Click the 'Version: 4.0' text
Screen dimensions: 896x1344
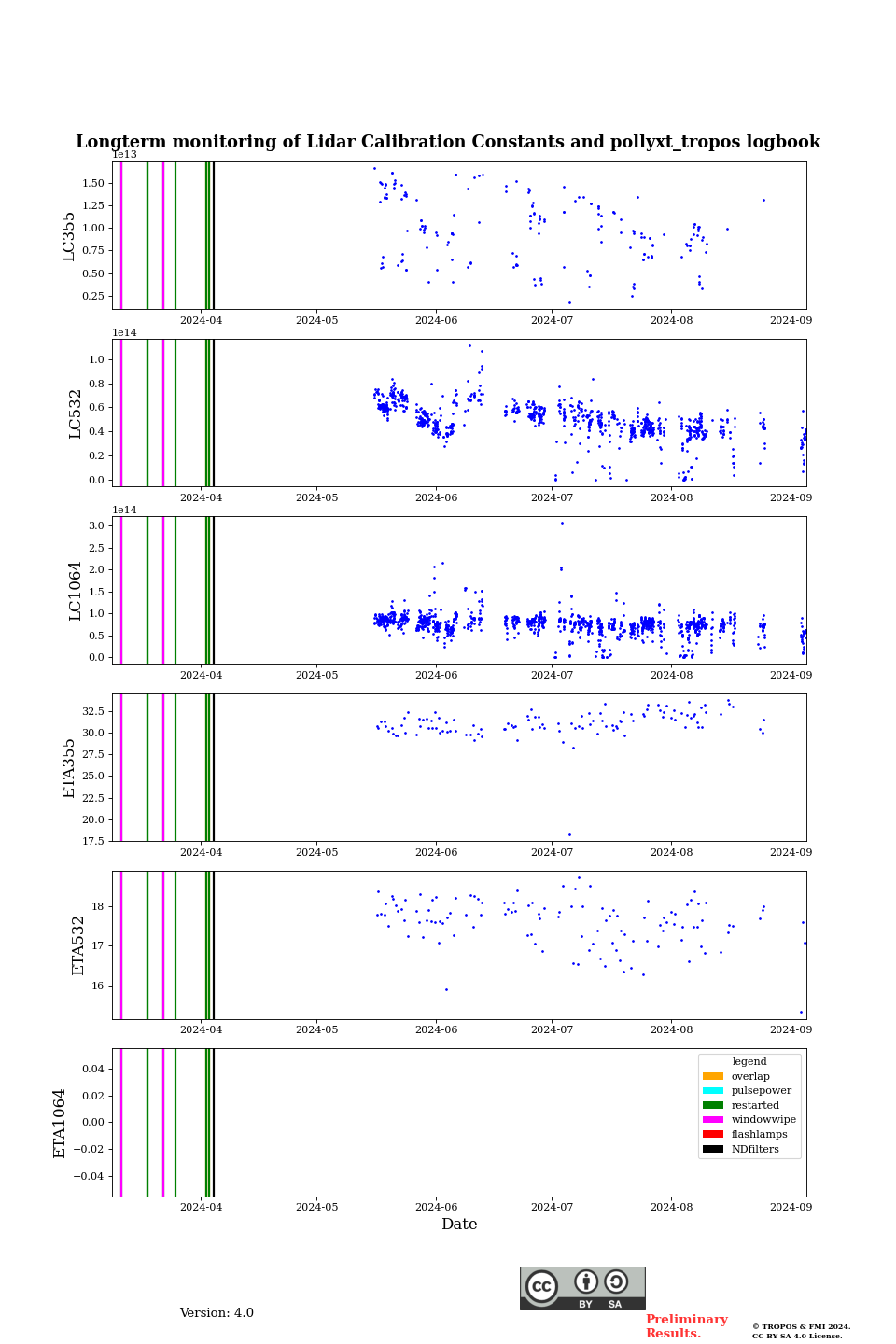[x=217, y=1313]
